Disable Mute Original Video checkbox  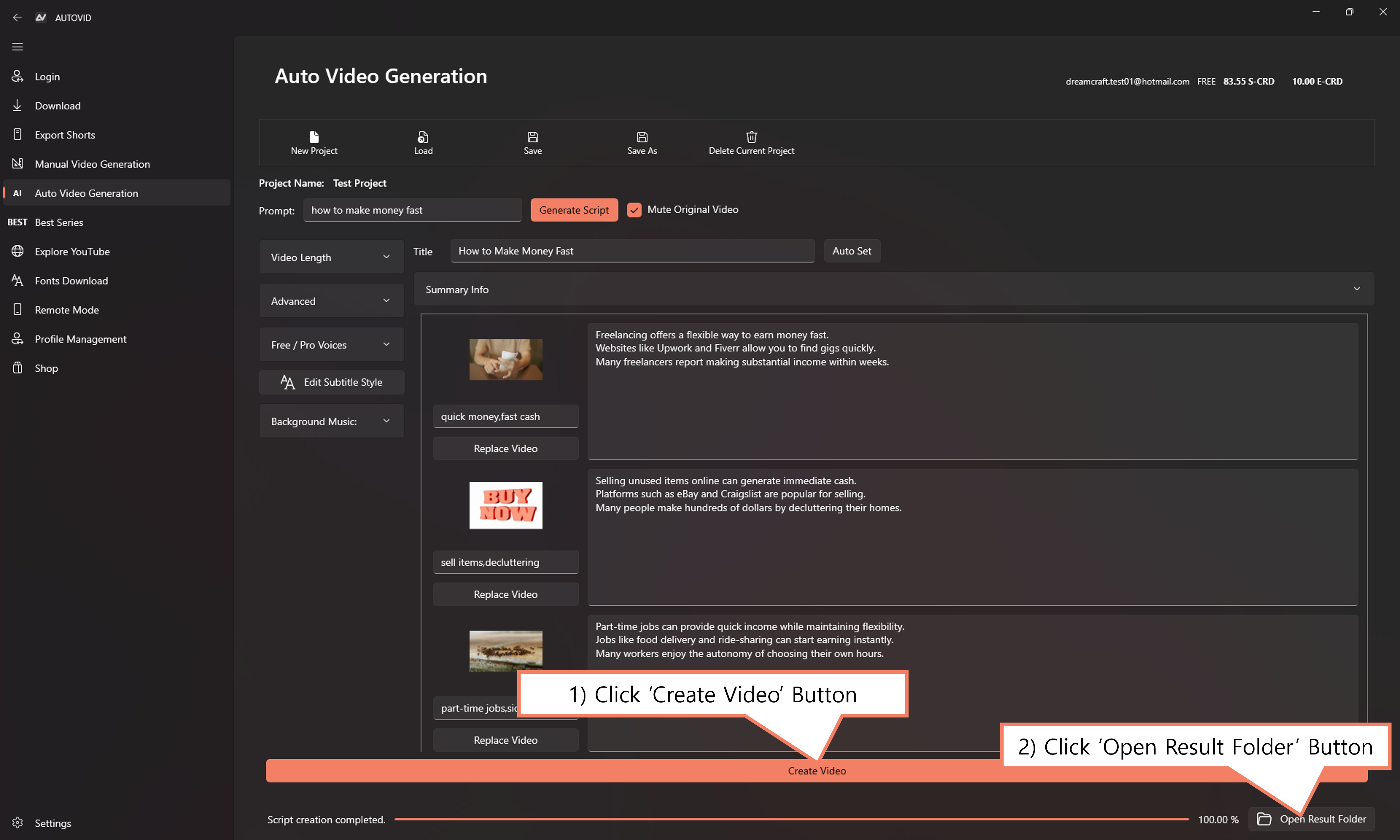(634, 209)
